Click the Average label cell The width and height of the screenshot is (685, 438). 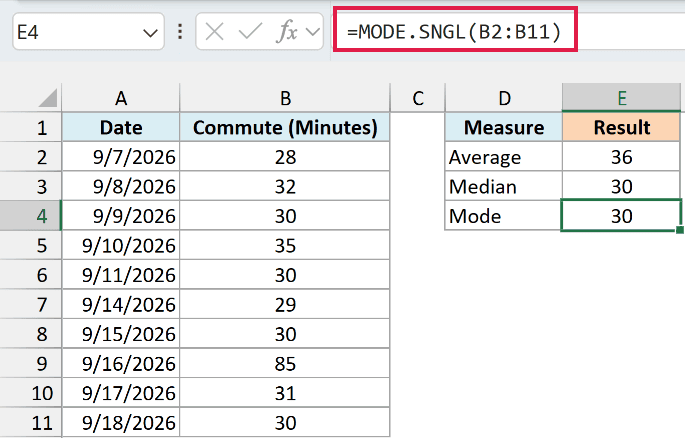click(x=504, y=157)
